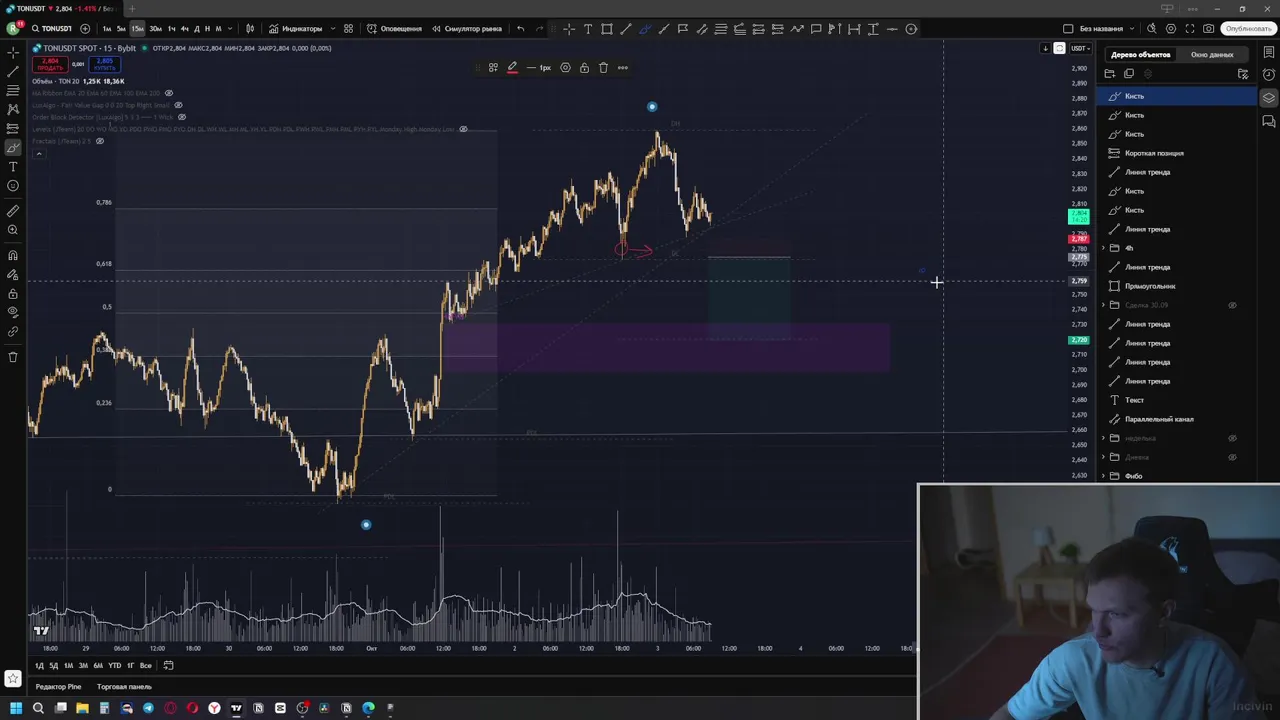Screen dimensions: 1280x720
Task: Expand the неделька folder
Action: (x=1103, y=438)
